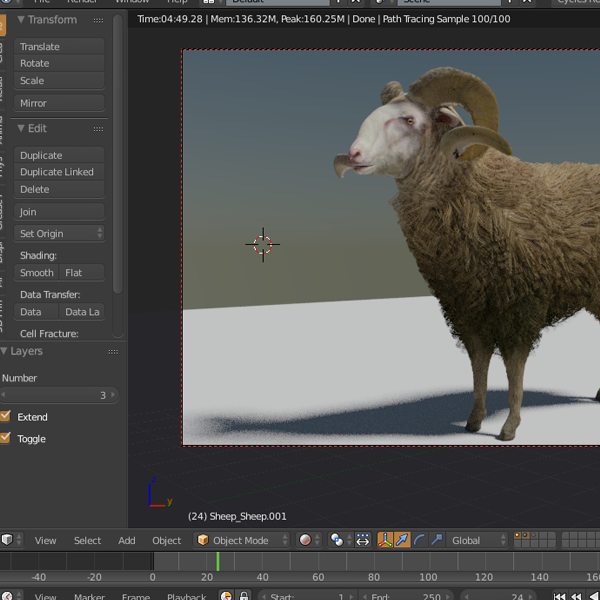Click the Smooth shading button

[x=37, y=273]
